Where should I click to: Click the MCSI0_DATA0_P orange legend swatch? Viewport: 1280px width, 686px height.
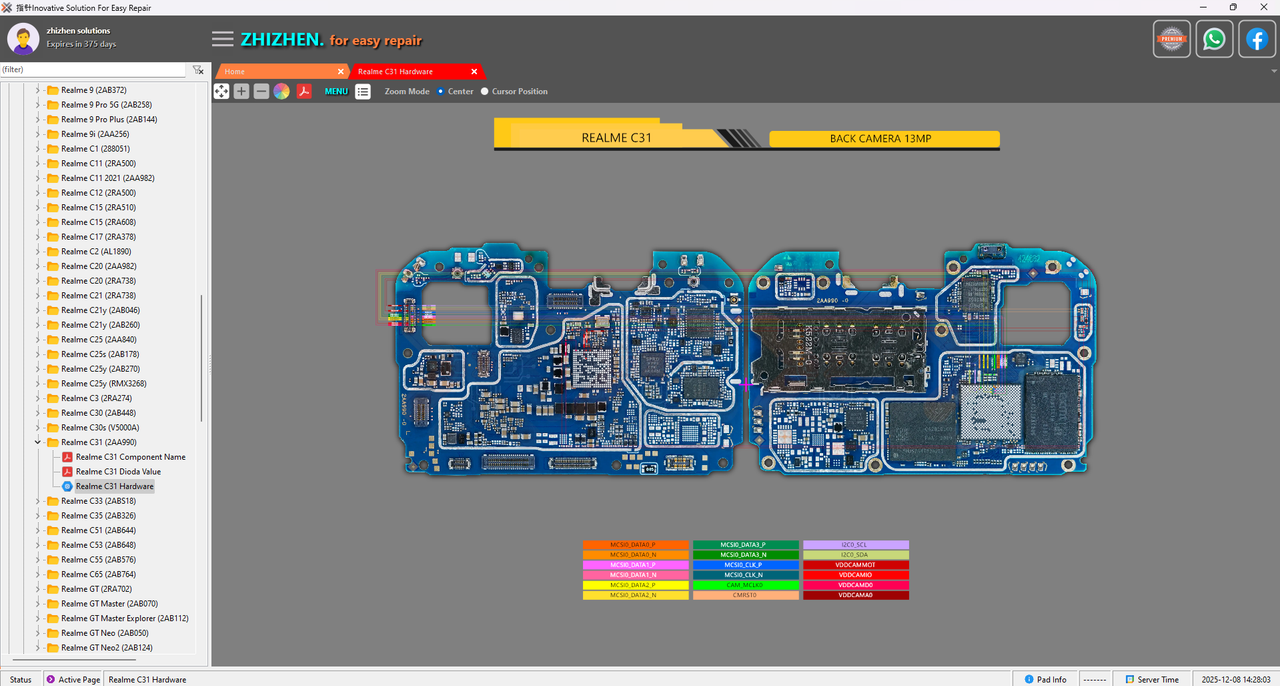click(636, 545)
